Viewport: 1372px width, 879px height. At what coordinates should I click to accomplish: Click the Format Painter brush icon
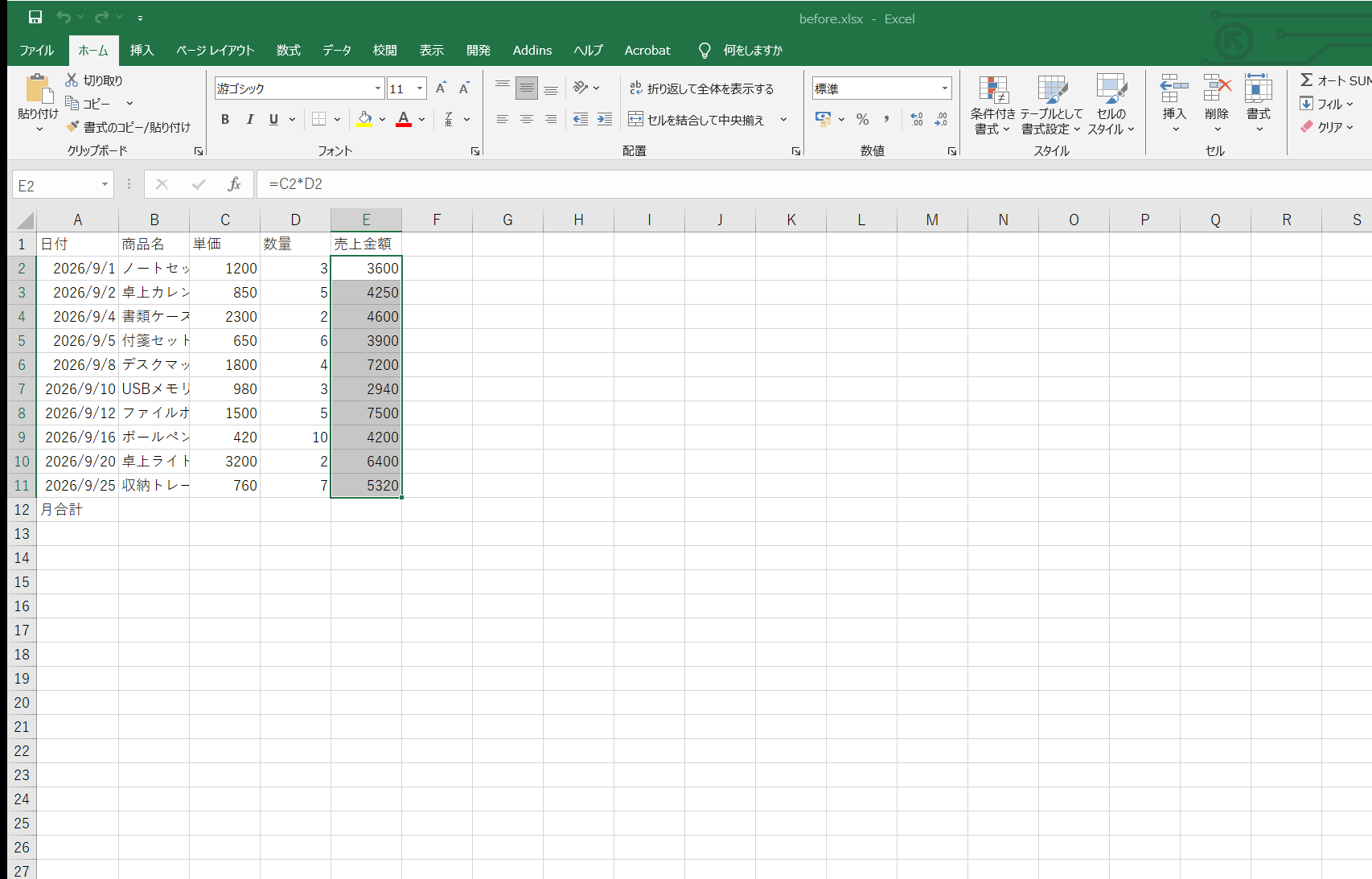(x=72, y=126)
